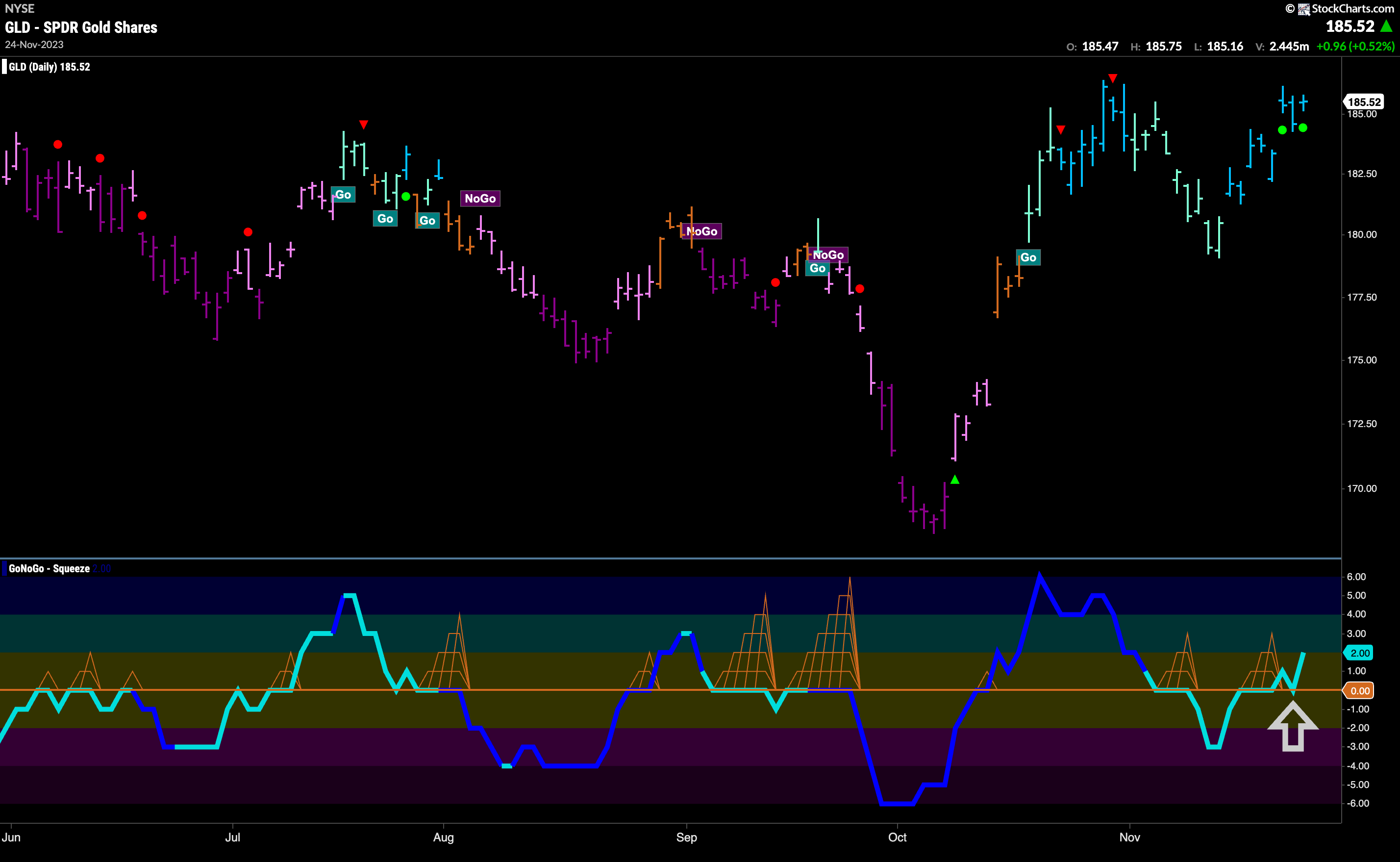The image size is (1400, 862).
Task: Select the Go label closest to the Aug marker
Action: [427, 220]
